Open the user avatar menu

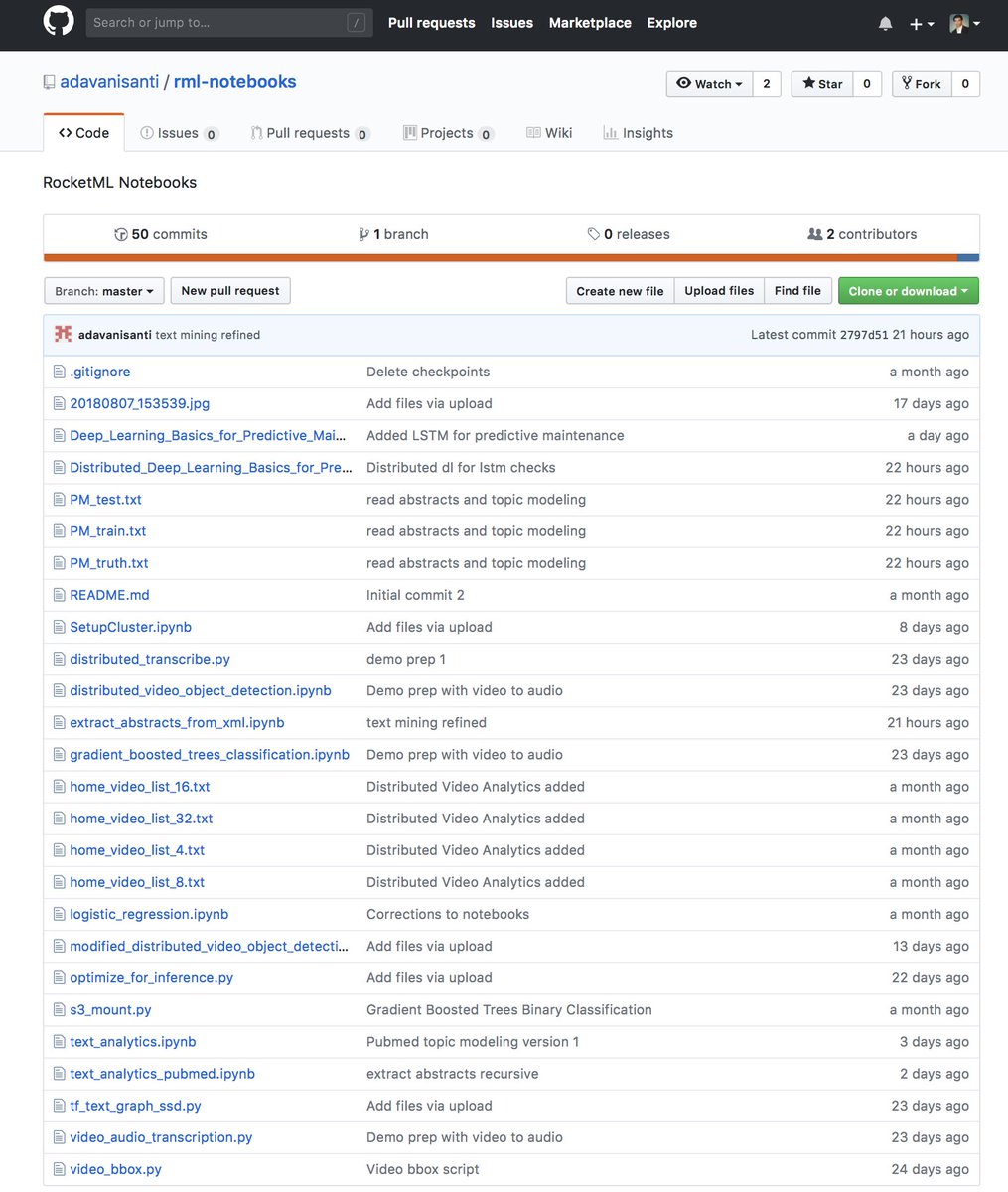click(x=964, y=24)
